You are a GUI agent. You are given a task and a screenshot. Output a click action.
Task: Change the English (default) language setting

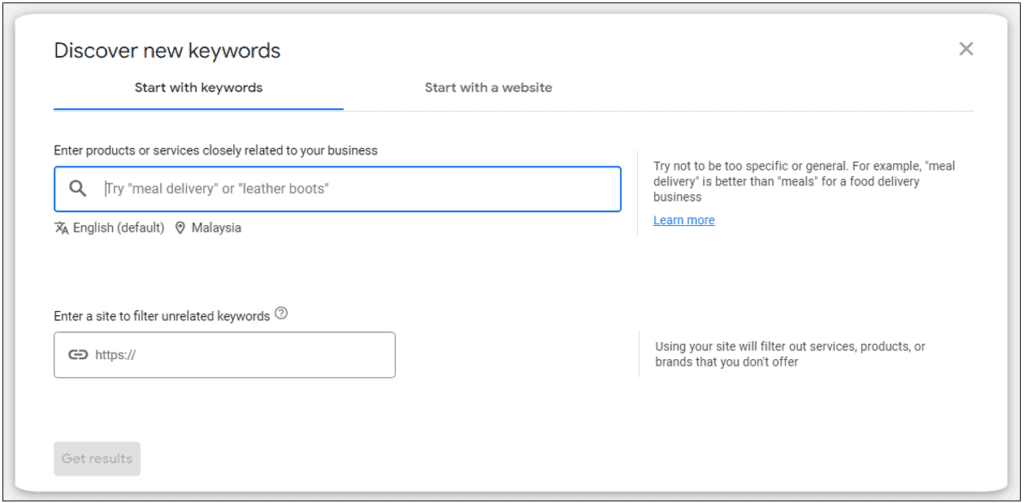click(x=118, y=228)
